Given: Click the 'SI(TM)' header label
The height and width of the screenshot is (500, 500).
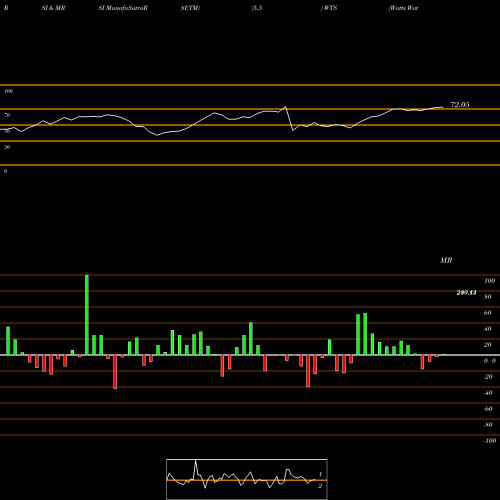Looking at the screenshot, I should click(190, 8).
